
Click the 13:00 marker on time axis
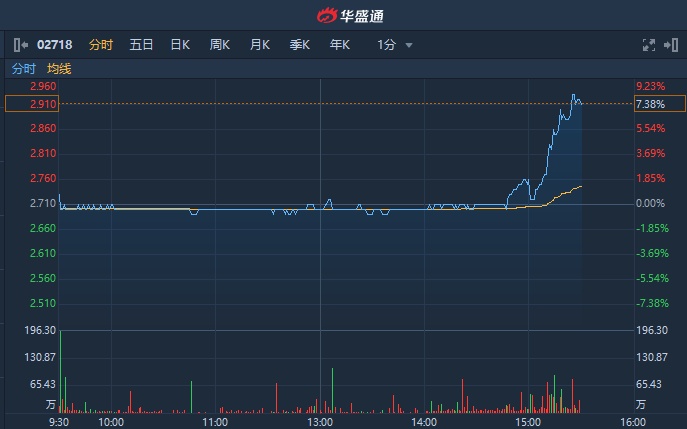(x=319, y=422)
